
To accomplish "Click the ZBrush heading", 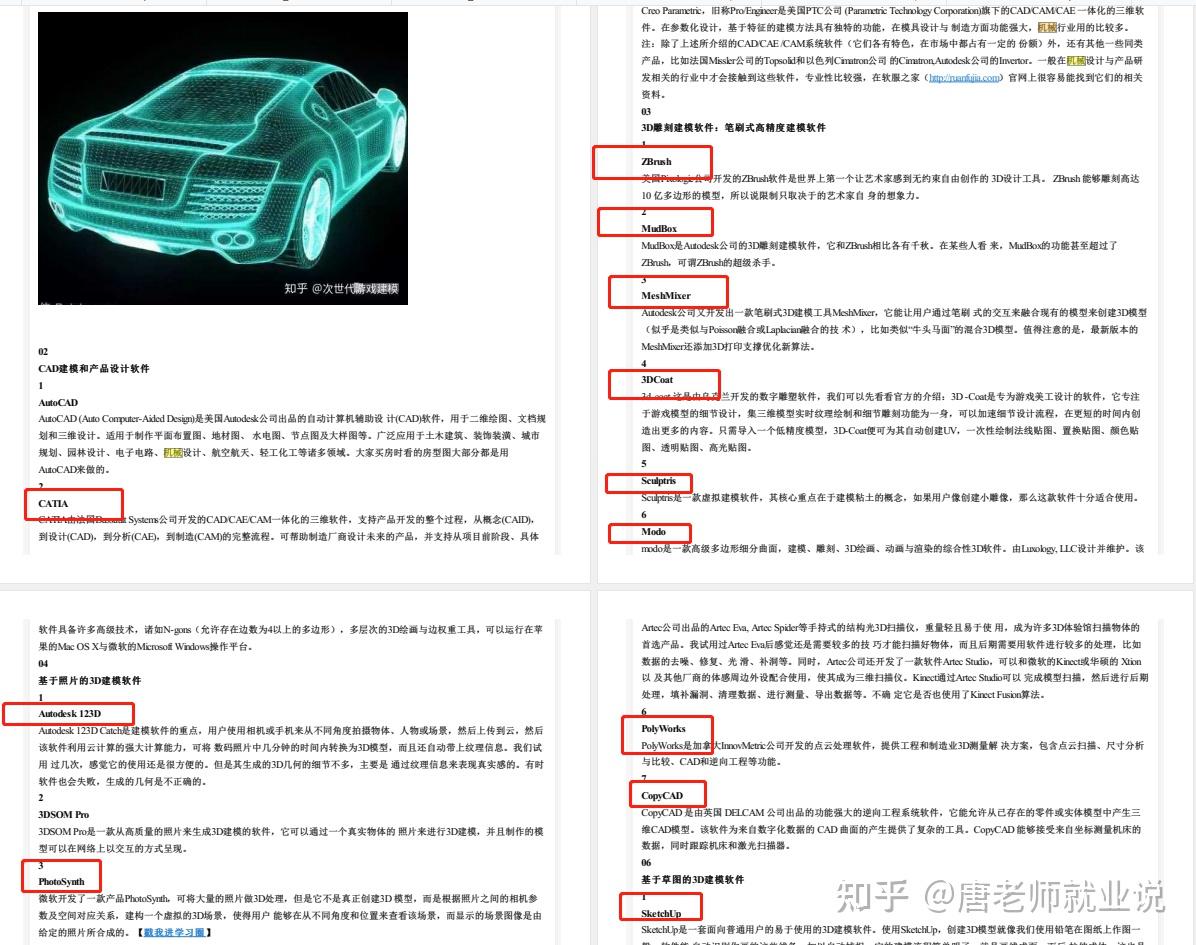I will click(657, 162).
